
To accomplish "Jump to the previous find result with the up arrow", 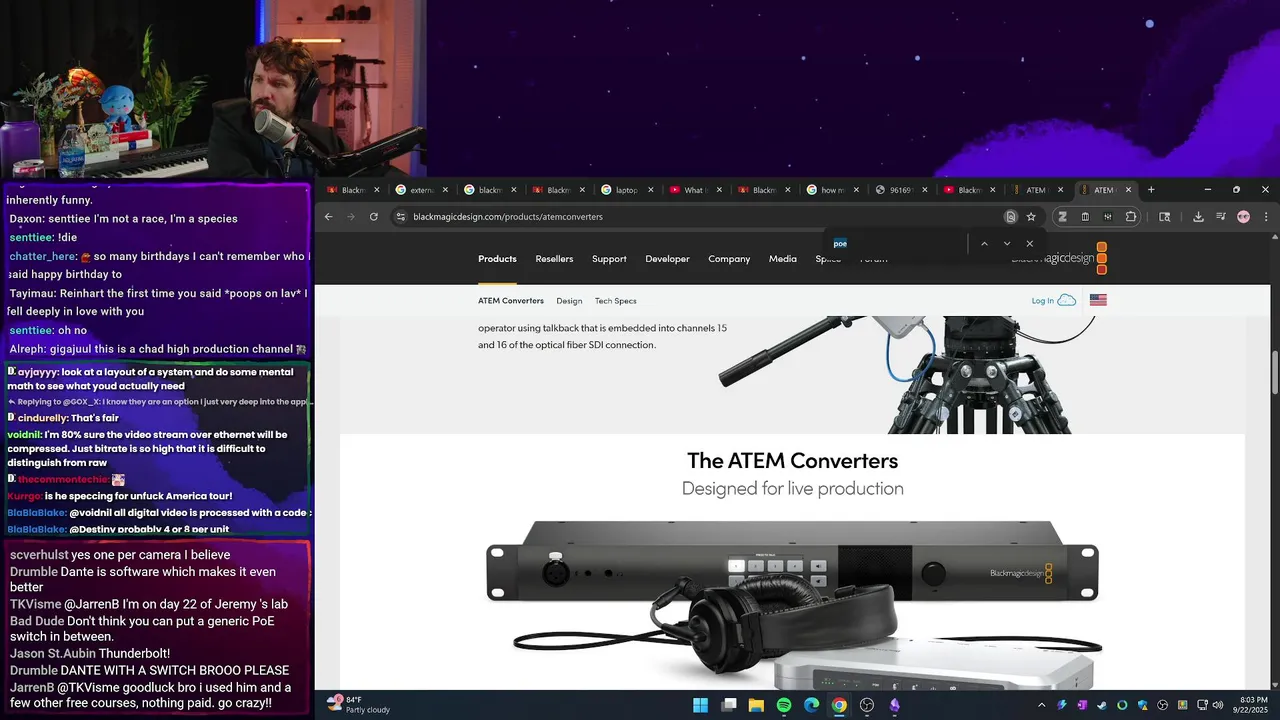I will pos(984,244).
